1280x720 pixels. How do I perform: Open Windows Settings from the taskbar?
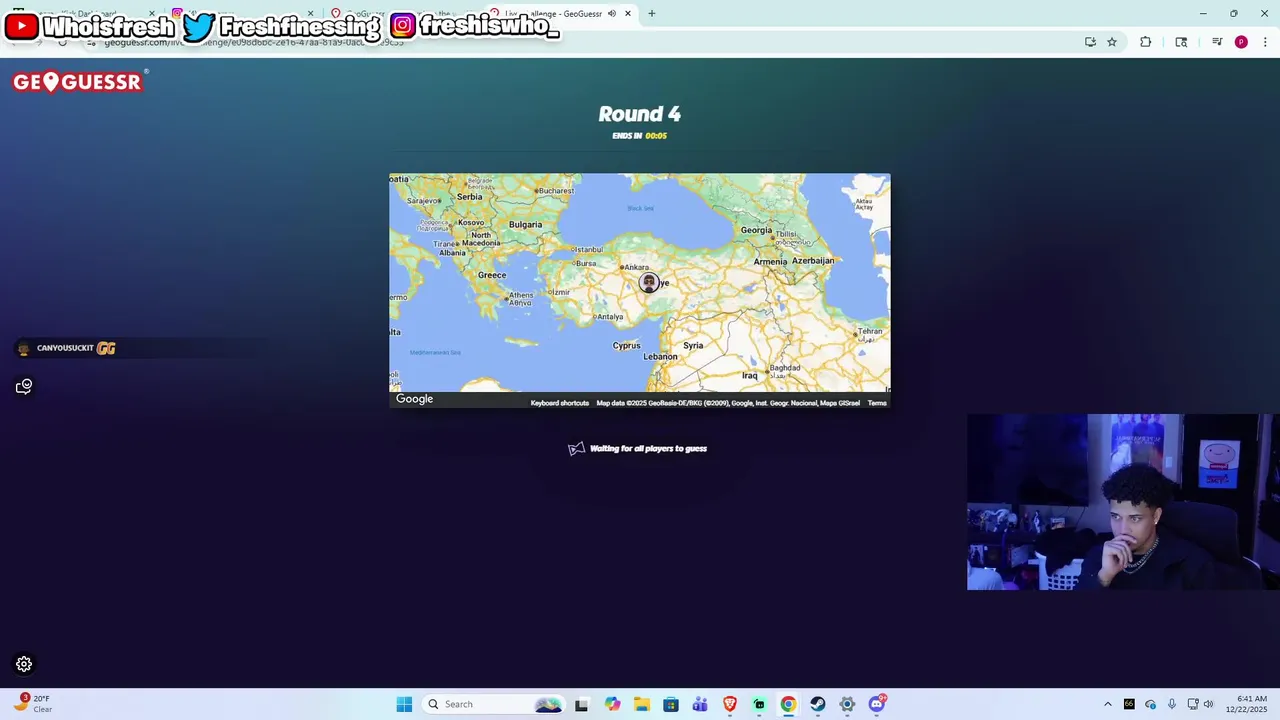[847, 704]
